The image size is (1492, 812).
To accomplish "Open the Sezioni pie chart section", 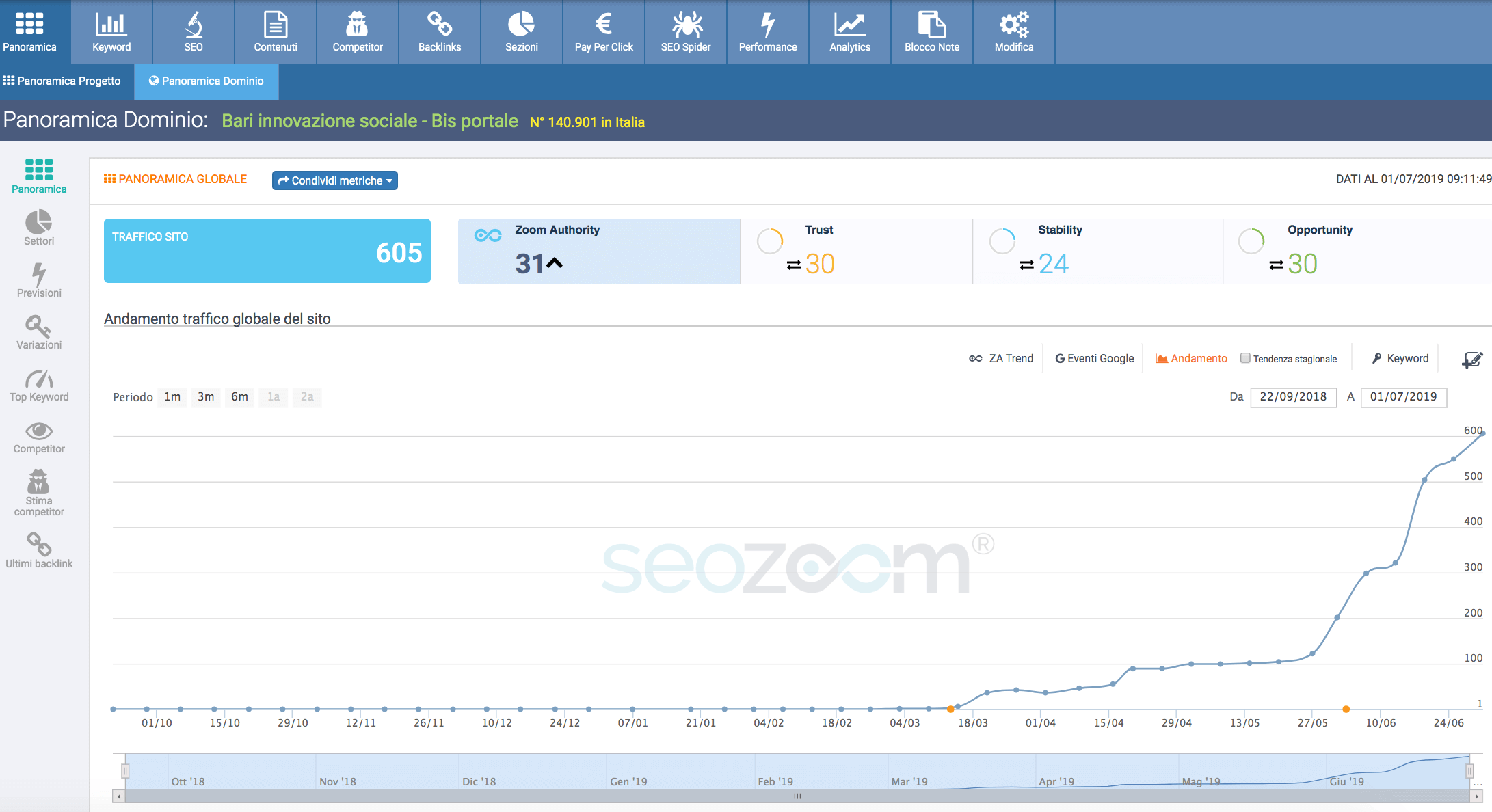I will point(522,32).
